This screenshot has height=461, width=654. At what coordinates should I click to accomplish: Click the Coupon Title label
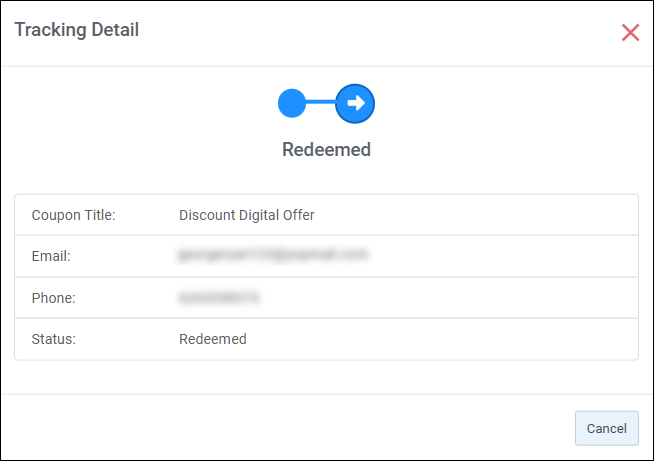[73, 215]
